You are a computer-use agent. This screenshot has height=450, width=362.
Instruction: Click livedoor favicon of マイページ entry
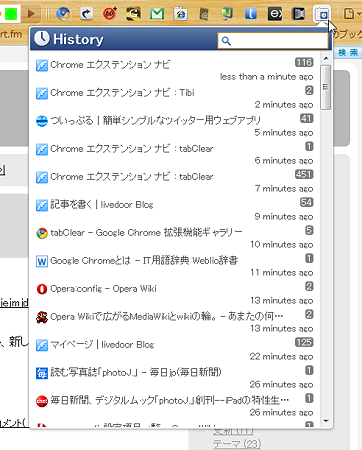point(42,345)
